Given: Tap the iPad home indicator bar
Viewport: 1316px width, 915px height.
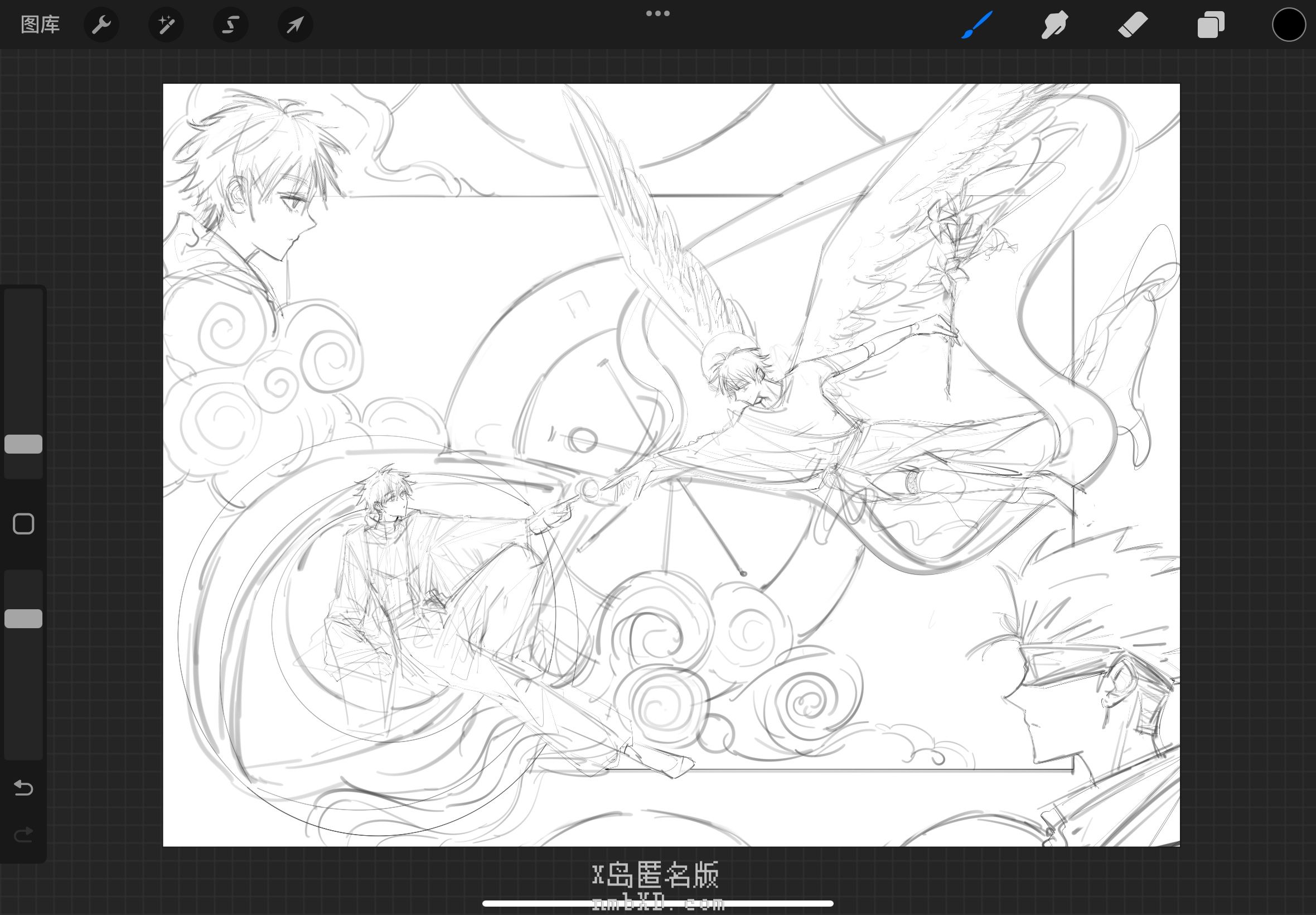Looking at the screenshot, I should click(657, 903).
